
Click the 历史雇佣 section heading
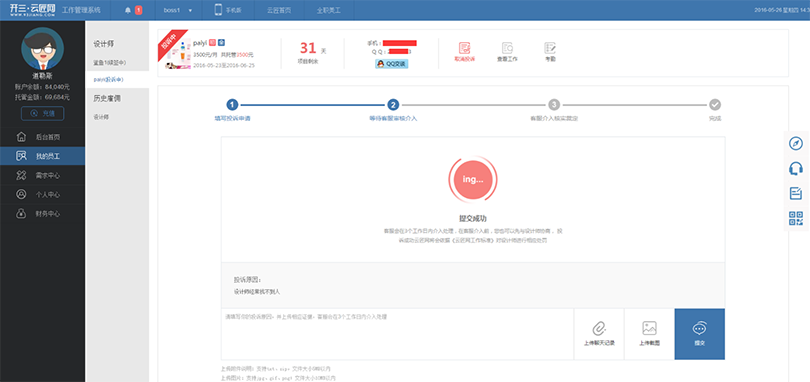point(106,98)
